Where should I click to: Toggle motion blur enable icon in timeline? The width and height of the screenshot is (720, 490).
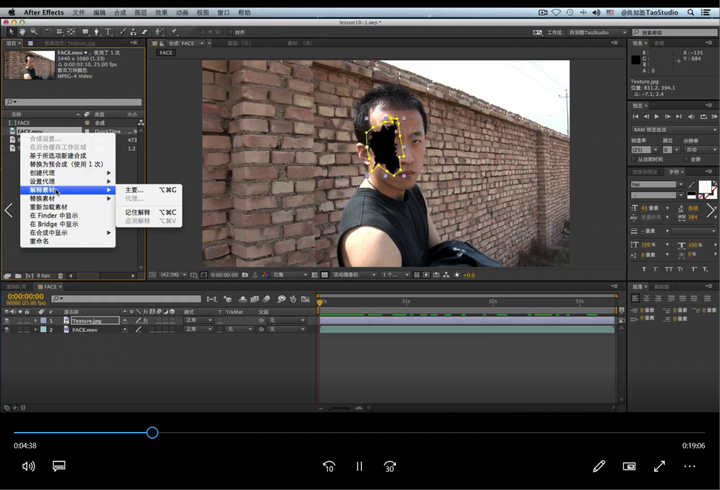(x=267, y=299)
